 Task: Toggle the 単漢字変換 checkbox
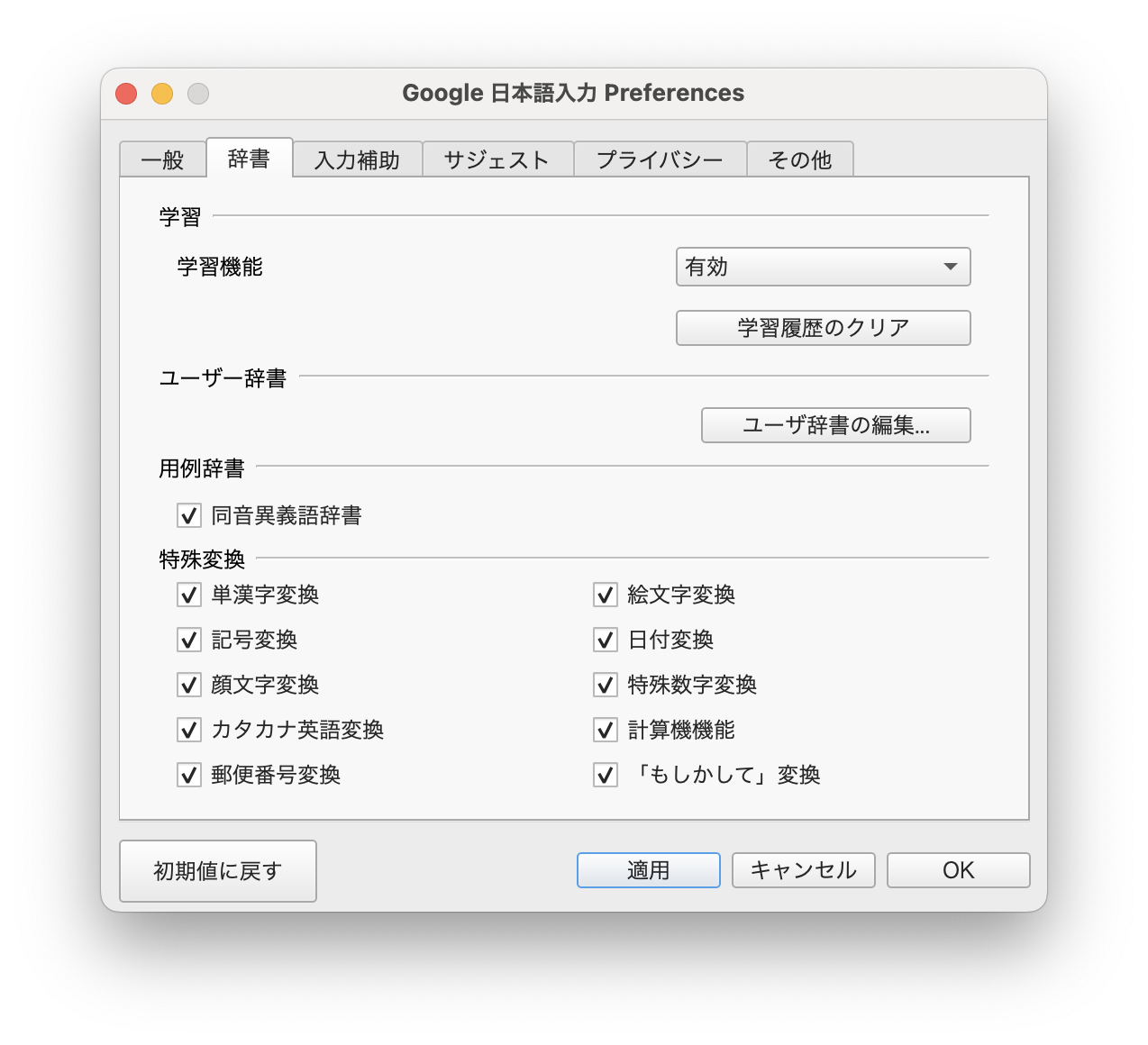189,595
